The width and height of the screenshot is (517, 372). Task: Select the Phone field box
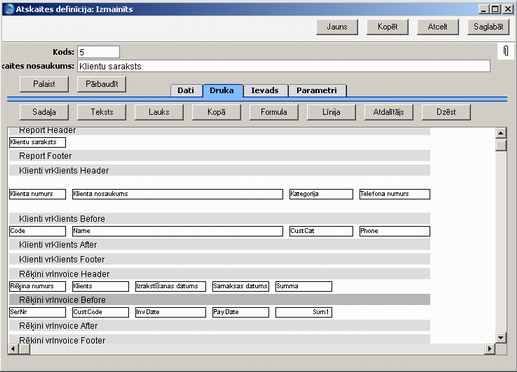point(395,231)
